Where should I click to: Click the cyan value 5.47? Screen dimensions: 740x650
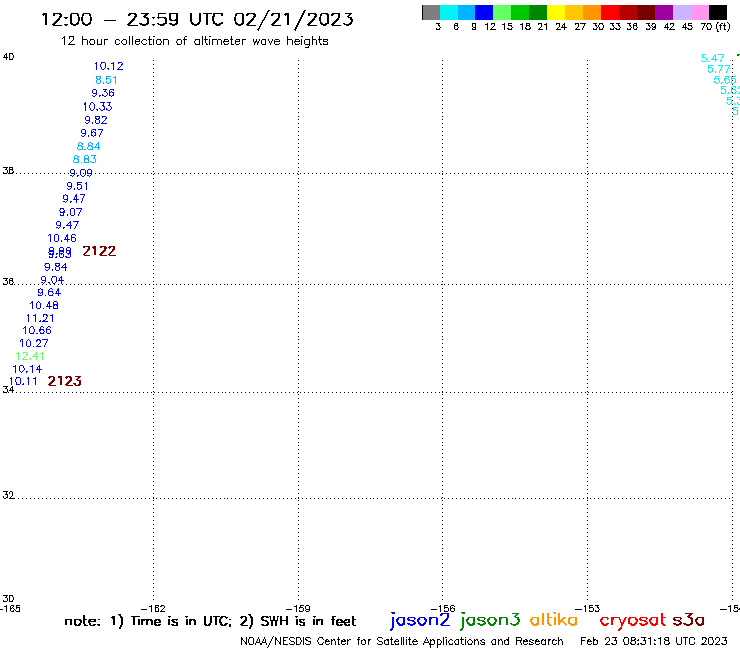coord(713,58)
